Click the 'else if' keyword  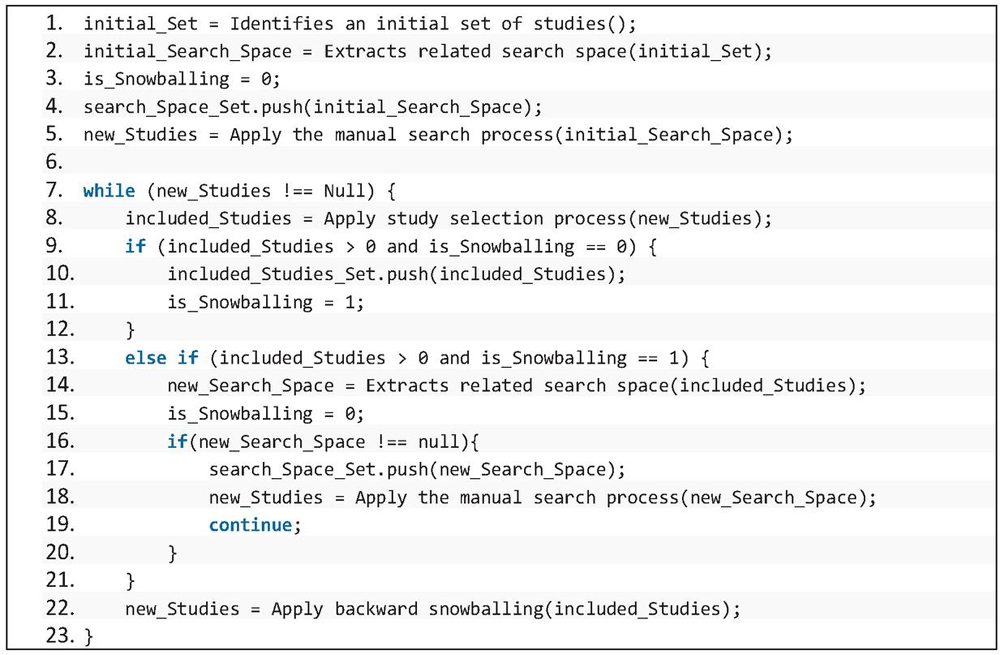click(161, 358)
